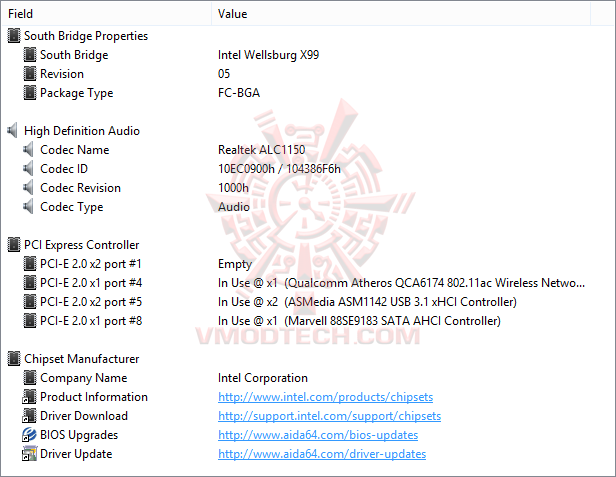Select the PCI Express Controller group label
616x477 pixels.
point(81,245)
